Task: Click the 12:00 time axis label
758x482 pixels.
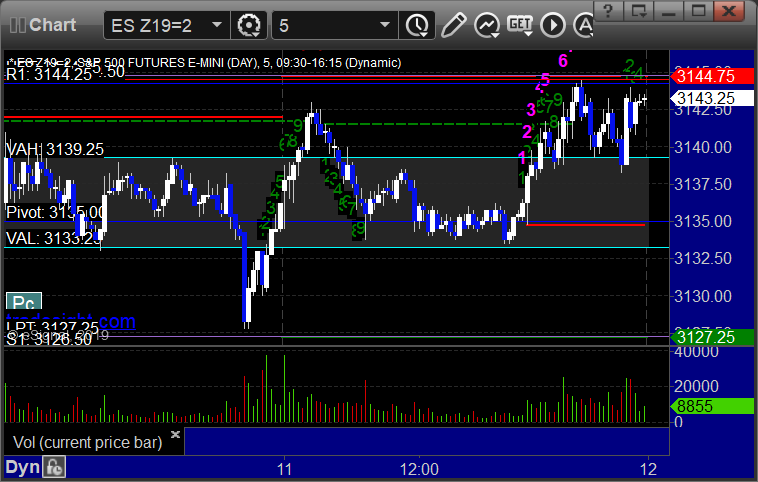Action: click(x=419, y=469)
